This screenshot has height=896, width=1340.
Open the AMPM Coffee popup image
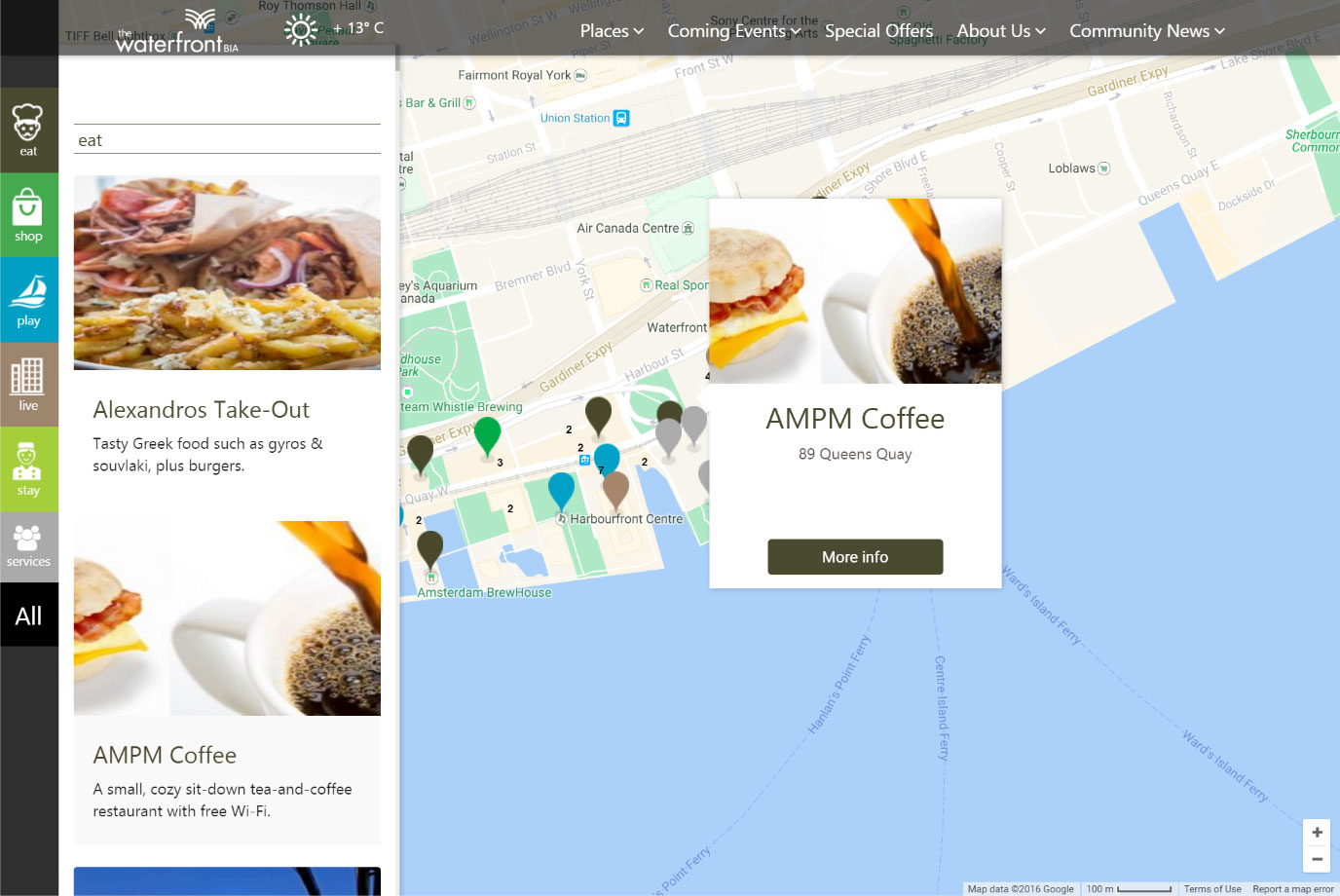(855, 291)
